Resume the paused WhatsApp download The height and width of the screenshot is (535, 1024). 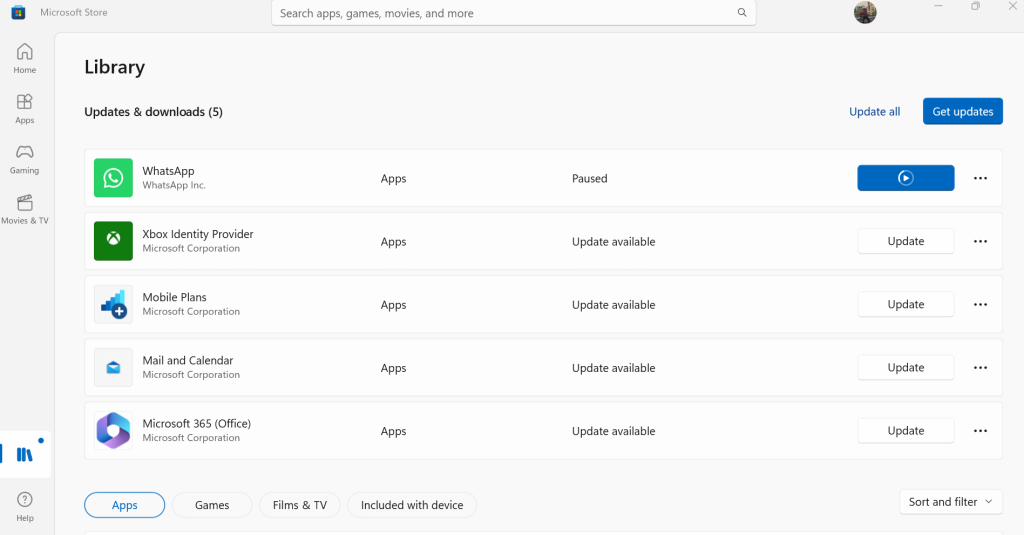point(905,178)
